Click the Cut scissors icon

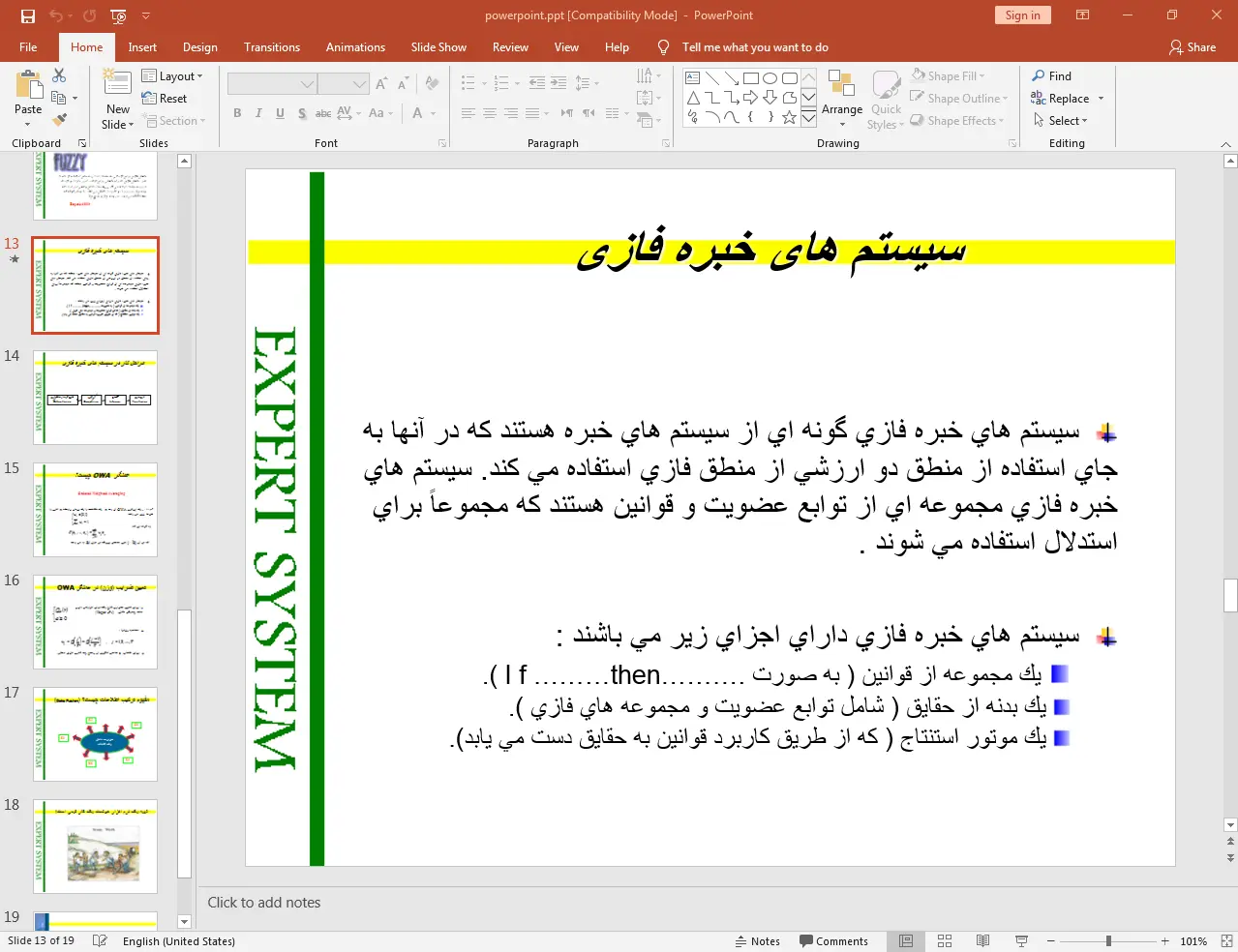pyautogui.click(x=59, y=75)
